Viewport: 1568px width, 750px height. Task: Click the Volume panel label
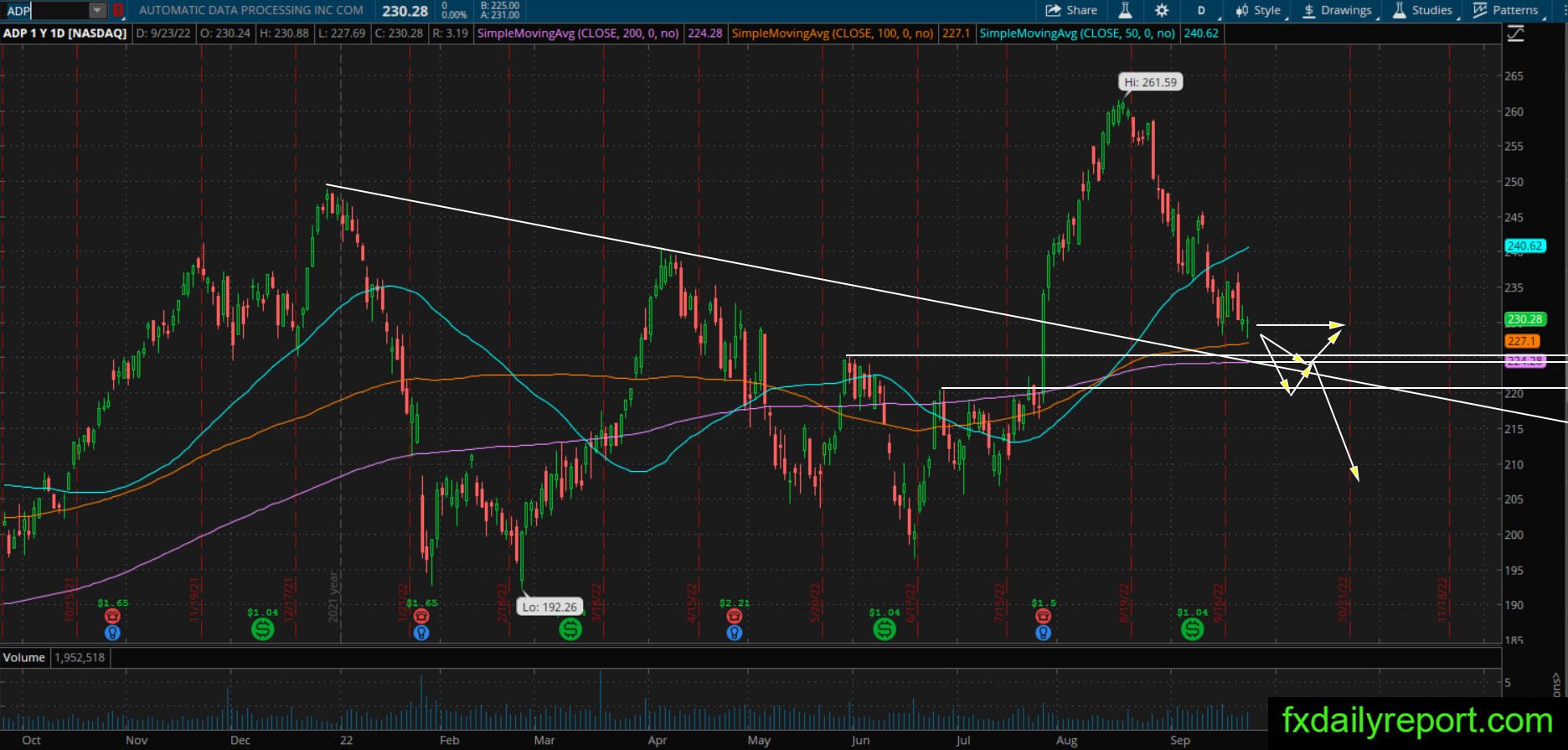(x=24, y=658)
